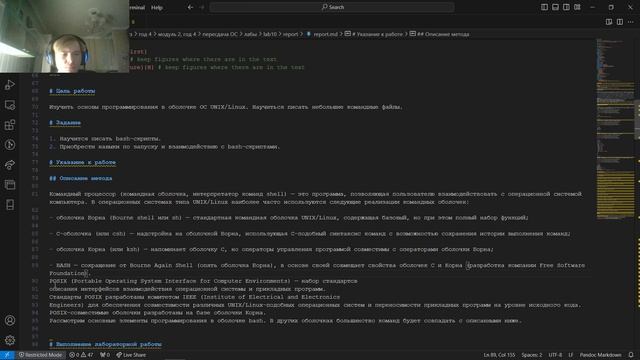Click the remote window indicator in status bar
The image size is (640, 360).
pos(7,355)
